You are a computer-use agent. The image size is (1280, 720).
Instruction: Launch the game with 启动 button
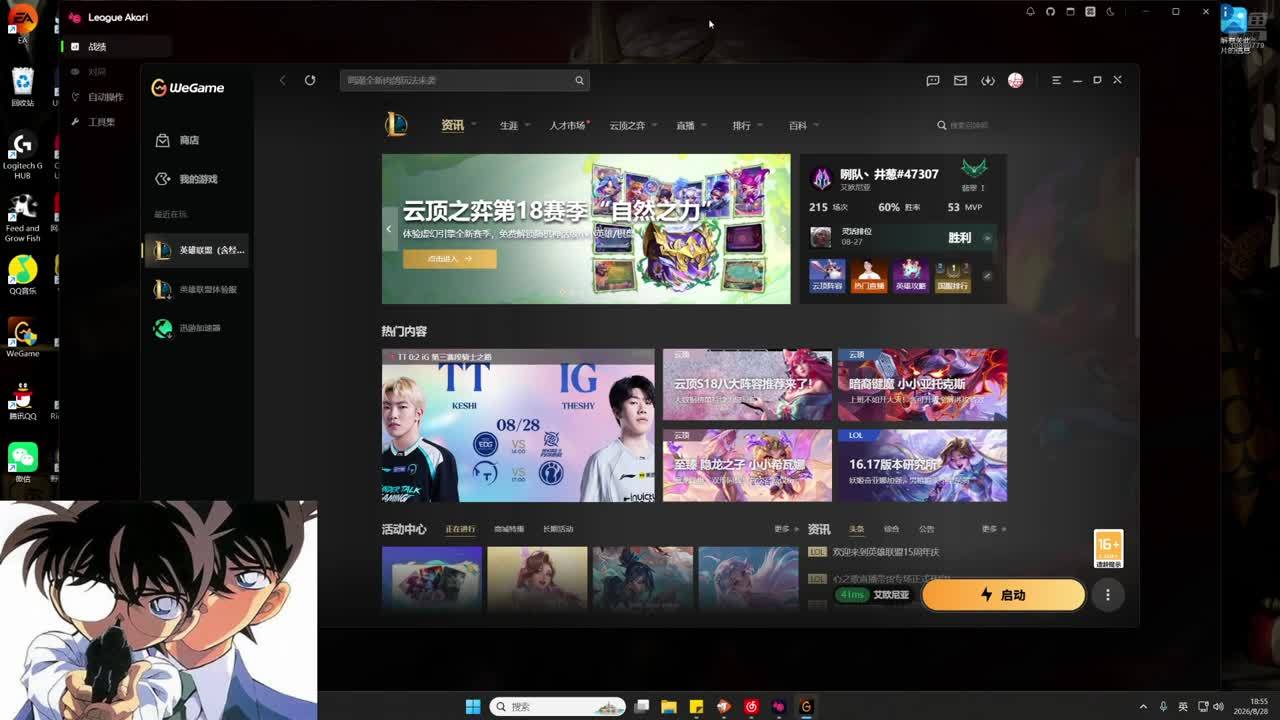(1003, 595)
